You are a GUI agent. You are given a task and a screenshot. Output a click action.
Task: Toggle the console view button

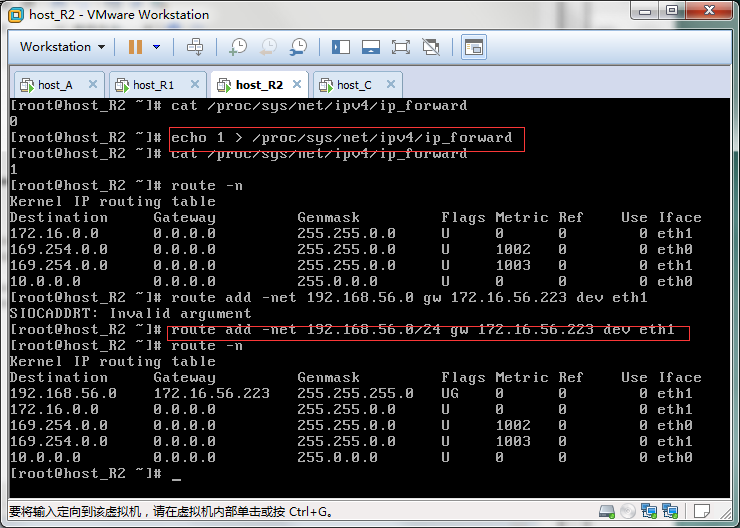473,47
